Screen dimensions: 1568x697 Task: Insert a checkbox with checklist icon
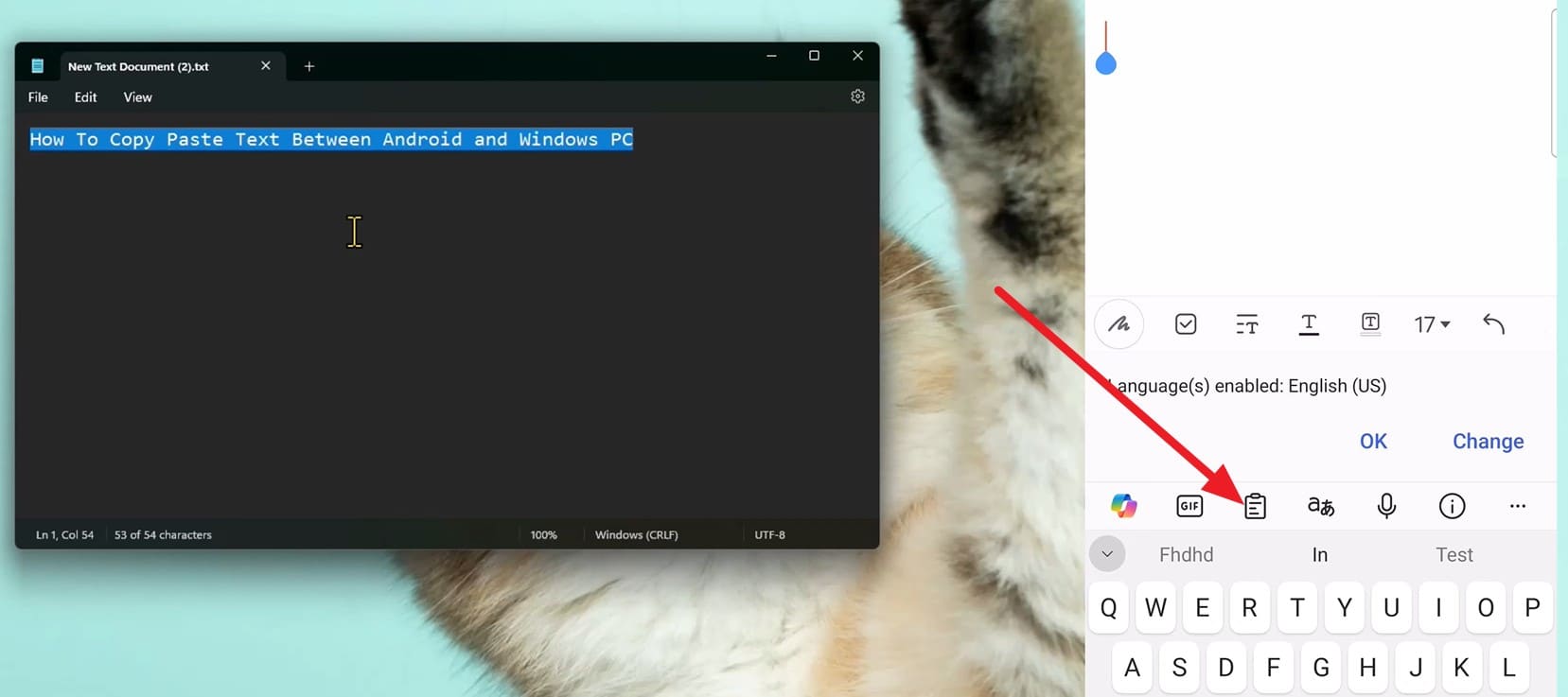[x=1186, y=324]
